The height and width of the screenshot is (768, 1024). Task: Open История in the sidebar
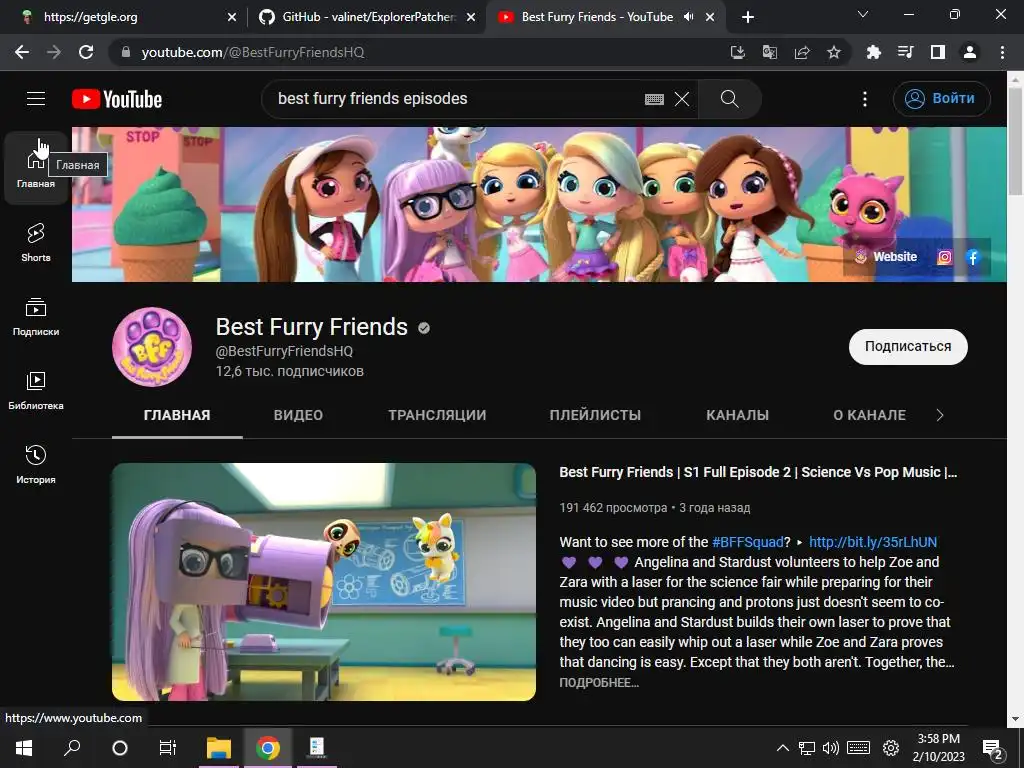pos(36,464)
